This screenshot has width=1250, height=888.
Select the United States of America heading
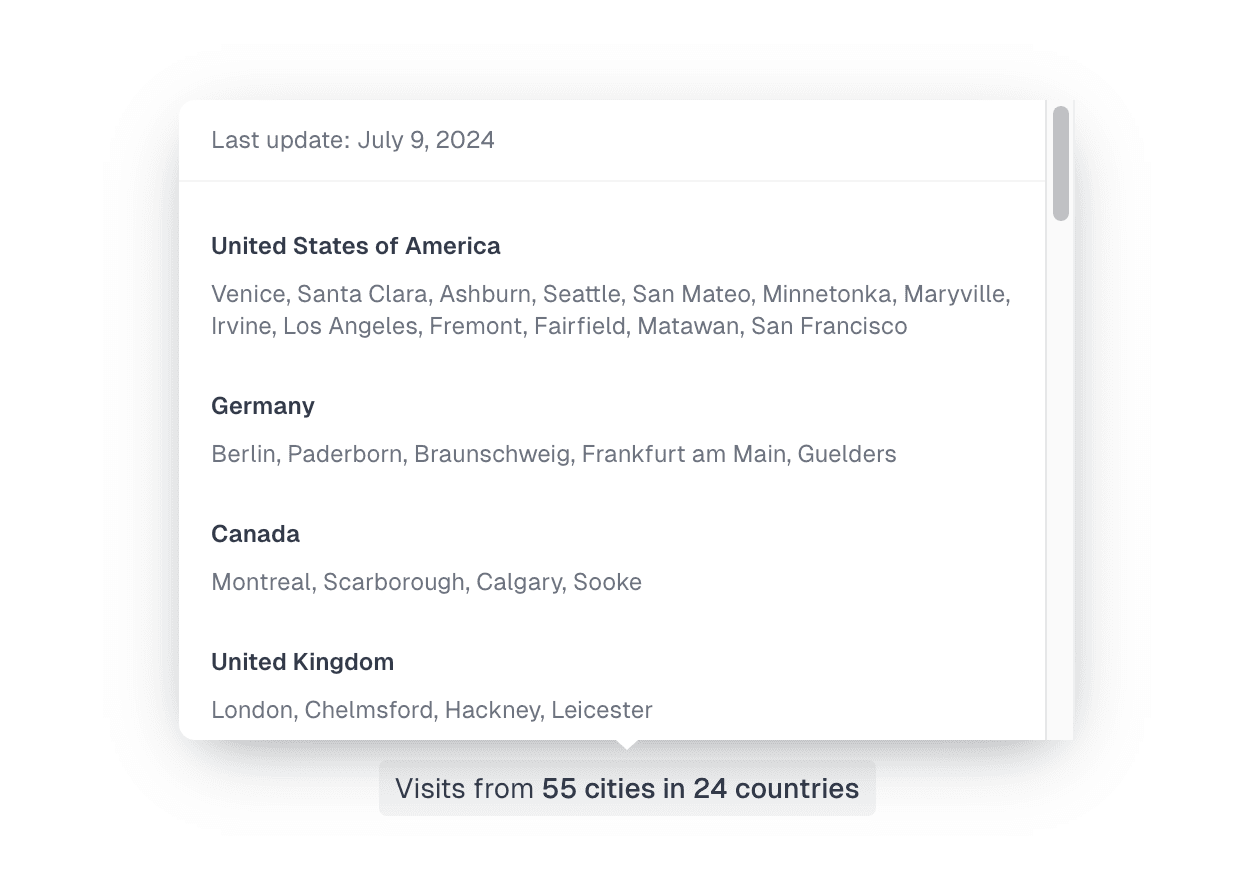(356, 246)
